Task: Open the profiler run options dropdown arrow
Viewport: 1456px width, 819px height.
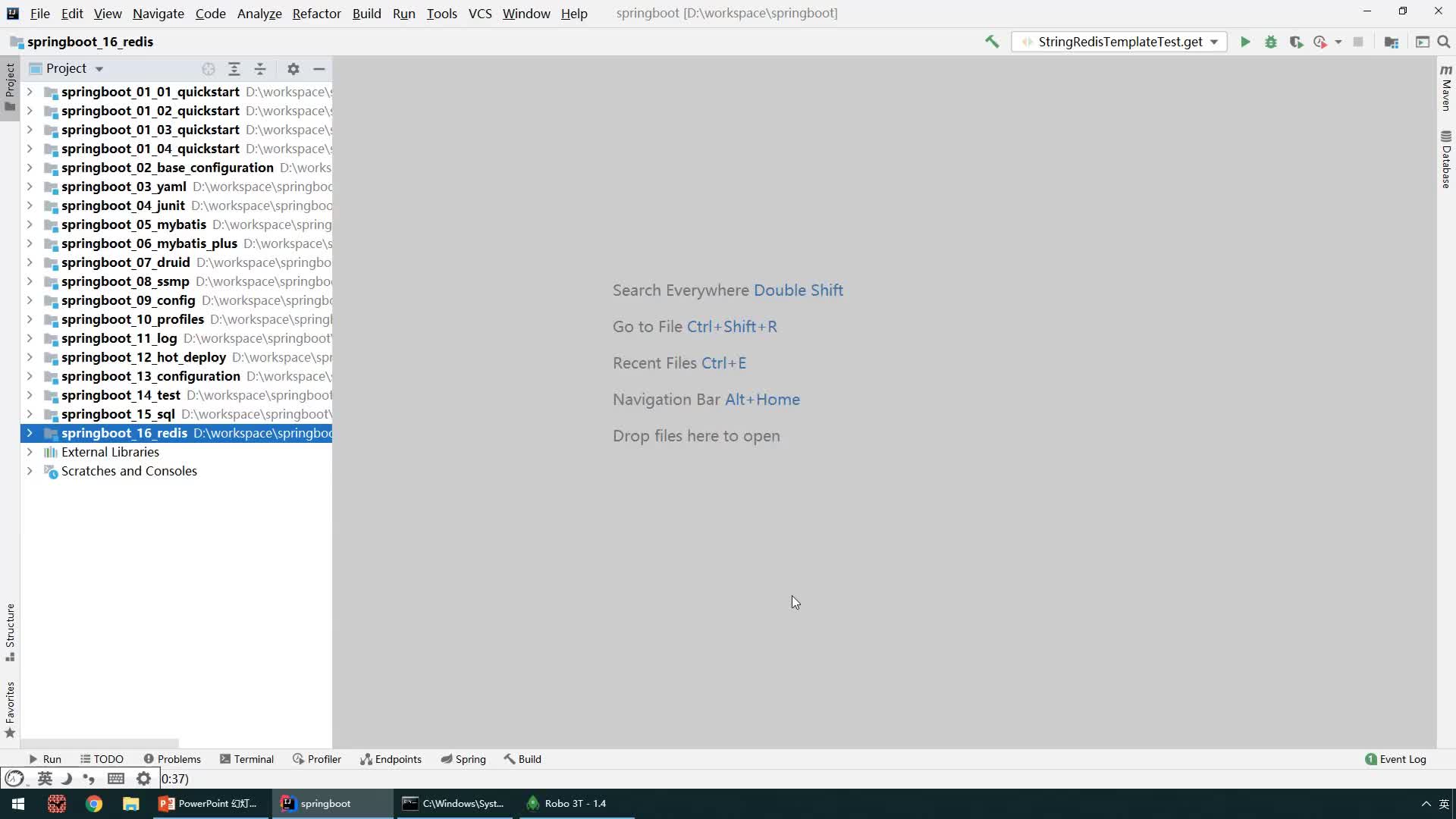Action: tap(1338, 42)
